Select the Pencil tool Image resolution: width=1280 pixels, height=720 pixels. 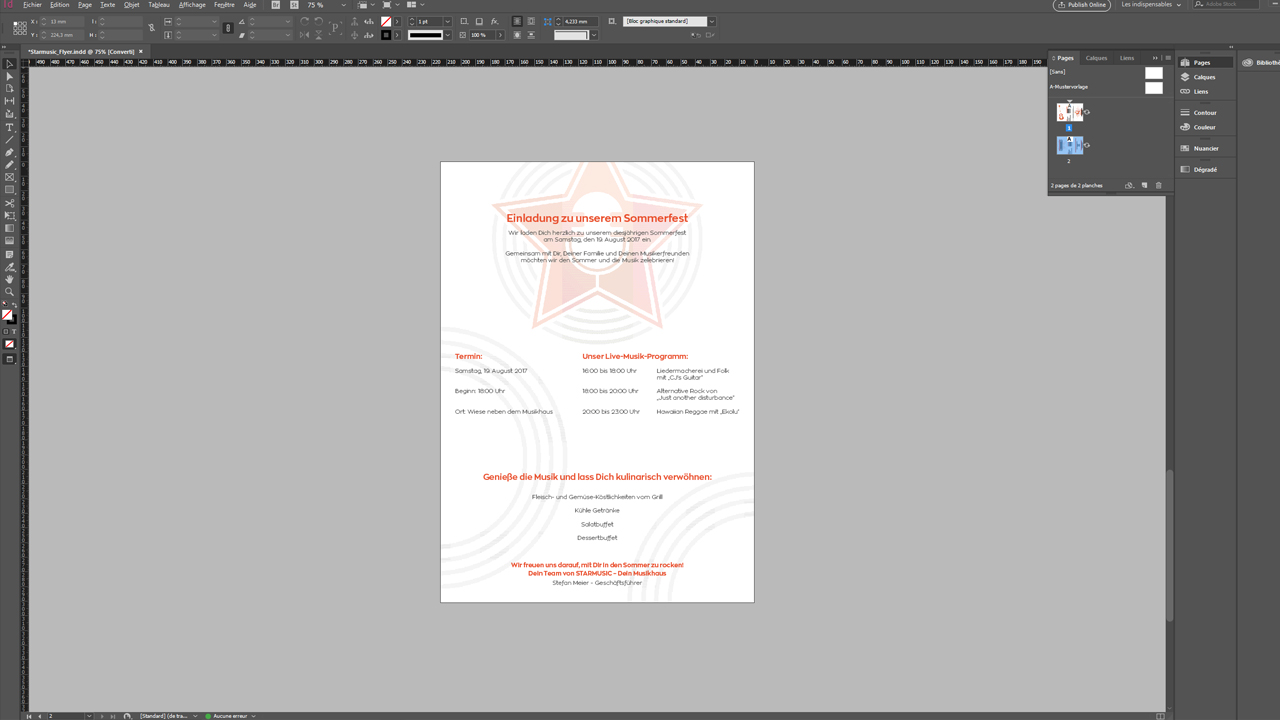coord(10,163)
